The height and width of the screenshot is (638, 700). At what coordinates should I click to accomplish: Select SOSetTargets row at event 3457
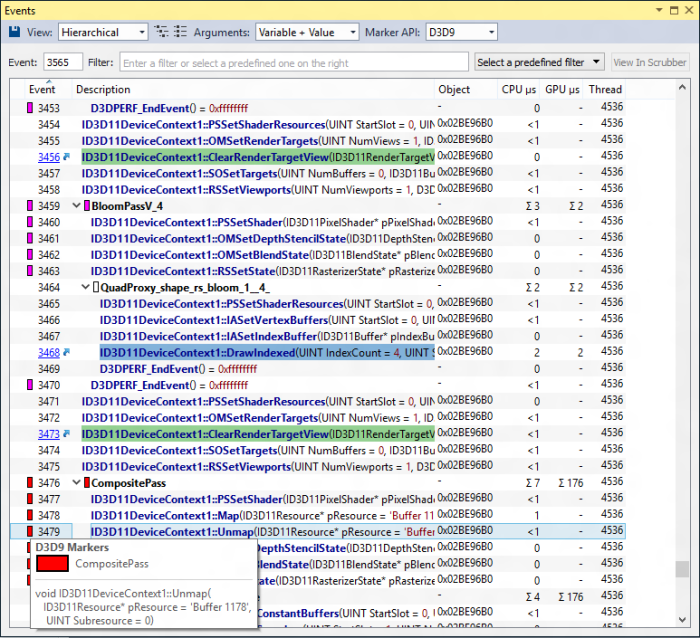click(318, 173)
